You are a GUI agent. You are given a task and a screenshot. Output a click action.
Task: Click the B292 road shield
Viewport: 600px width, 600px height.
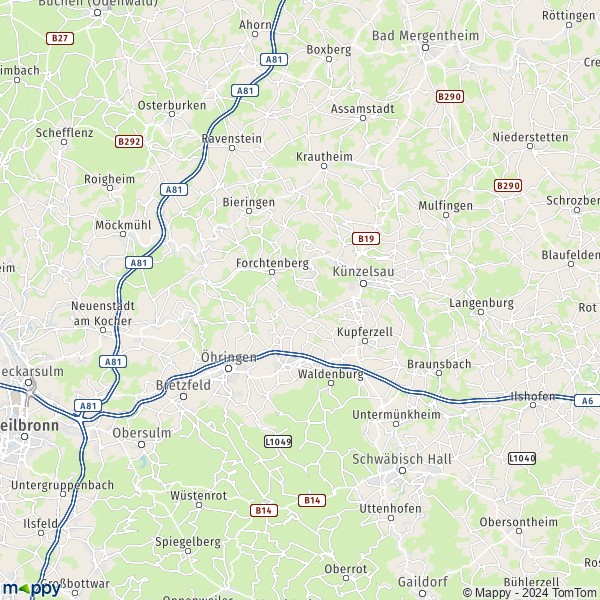[129, 142]
